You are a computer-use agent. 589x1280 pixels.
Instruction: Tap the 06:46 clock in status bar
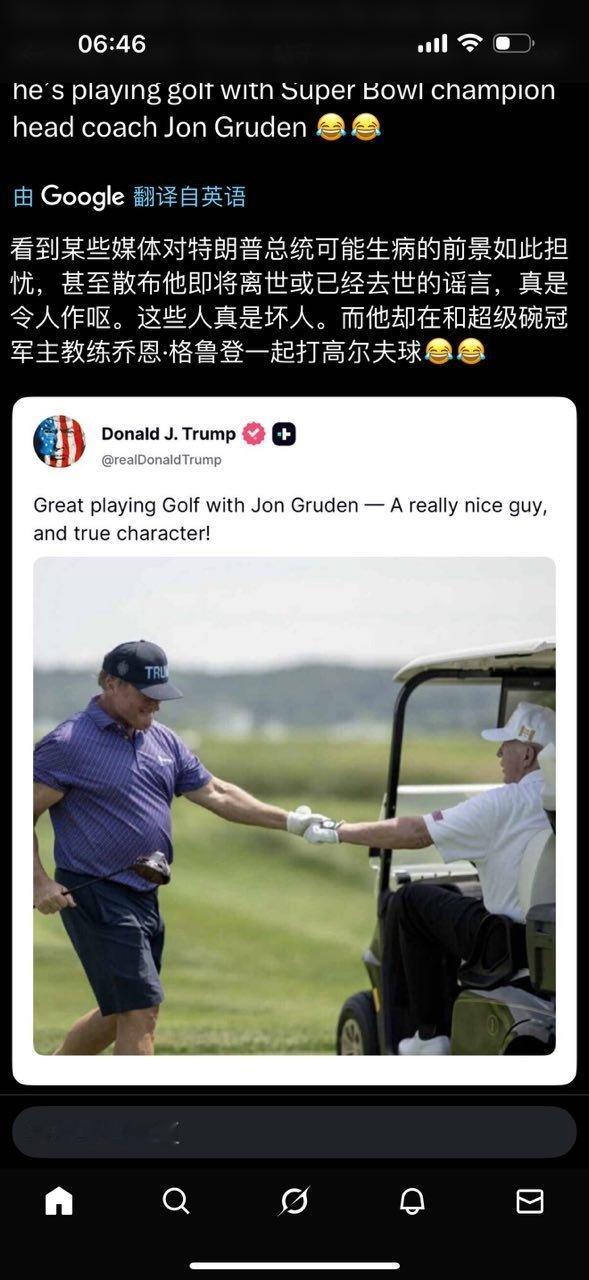click(112, 44)
